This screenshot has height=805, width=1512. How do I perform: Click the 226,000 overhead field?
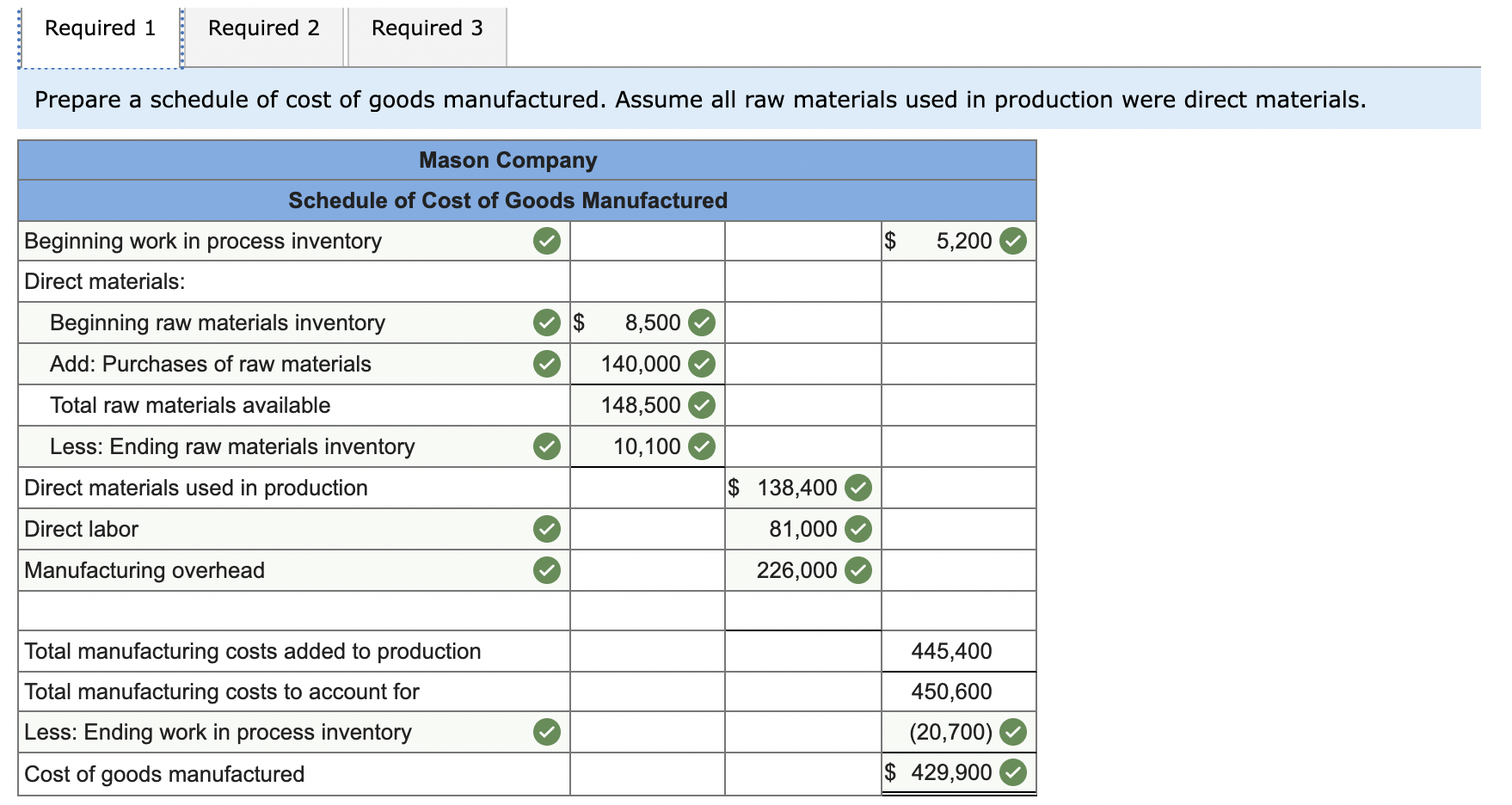coord(803,570)
